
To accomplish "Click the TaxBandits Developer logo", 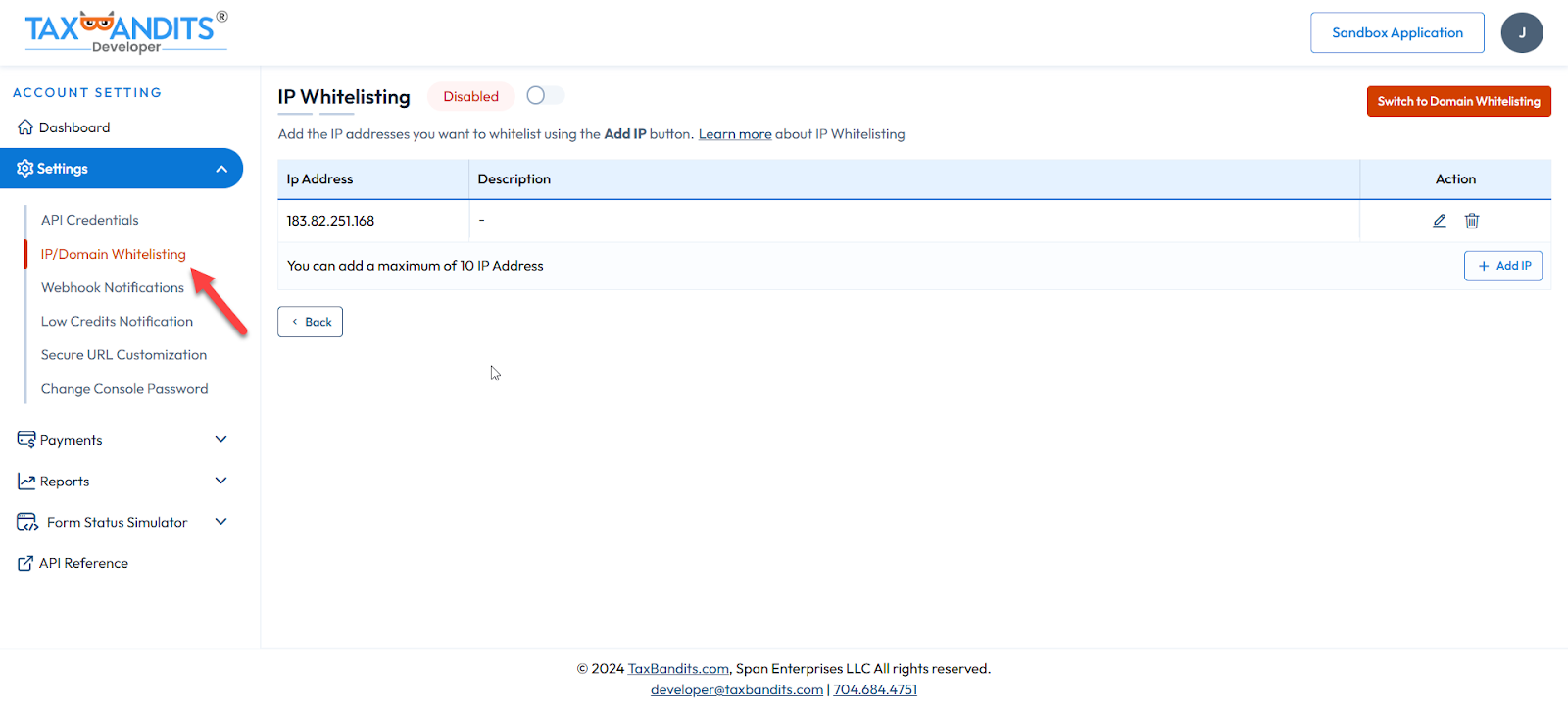I will (x=126, y=31).
